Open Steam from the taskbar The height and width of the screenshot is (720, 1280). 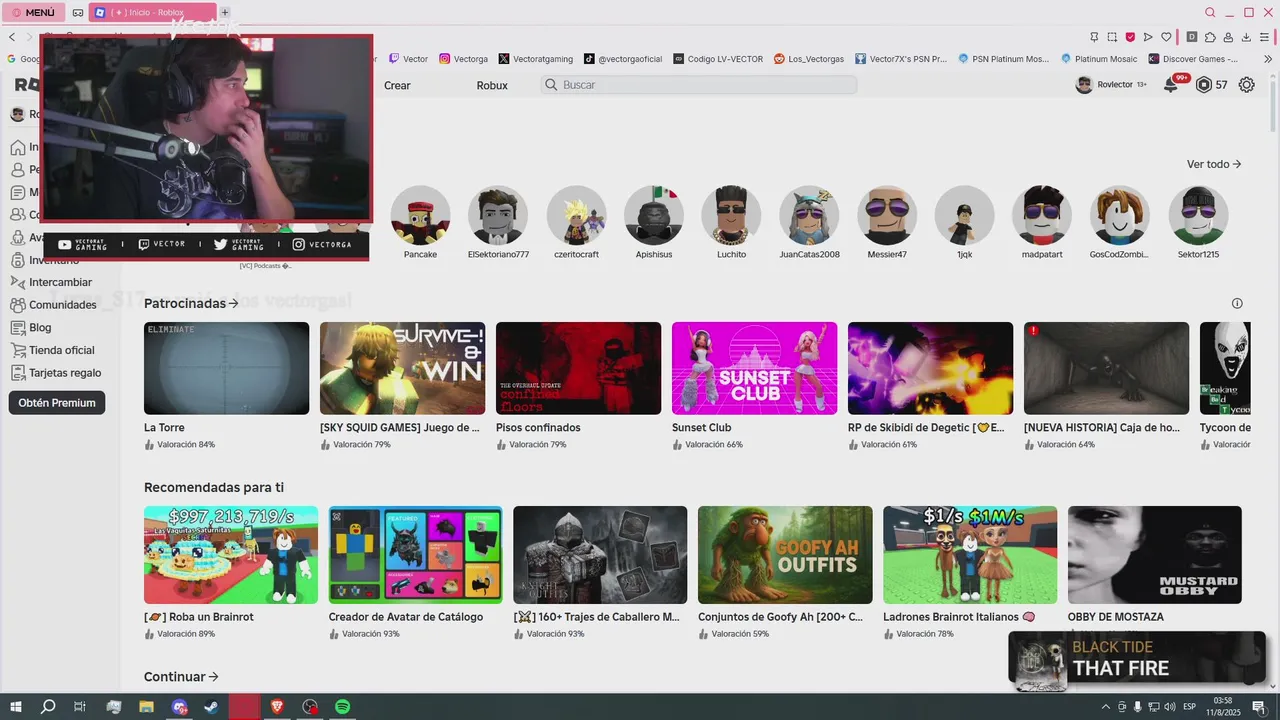[211, 707]
